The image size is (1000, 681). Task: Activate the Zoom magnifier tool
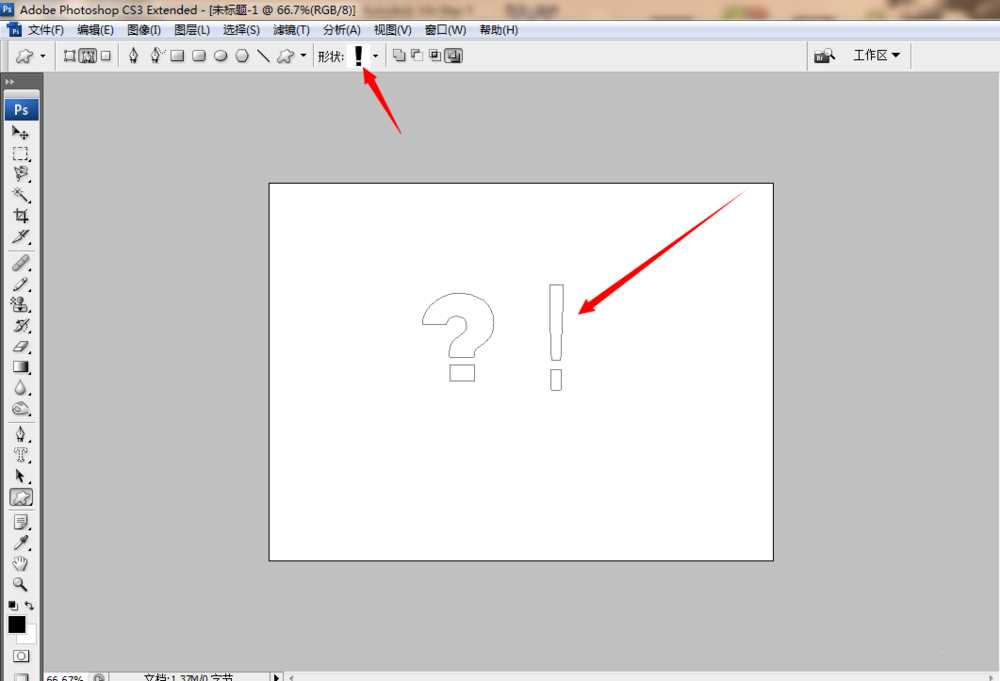pyautogui.click(x=20, y=584)
